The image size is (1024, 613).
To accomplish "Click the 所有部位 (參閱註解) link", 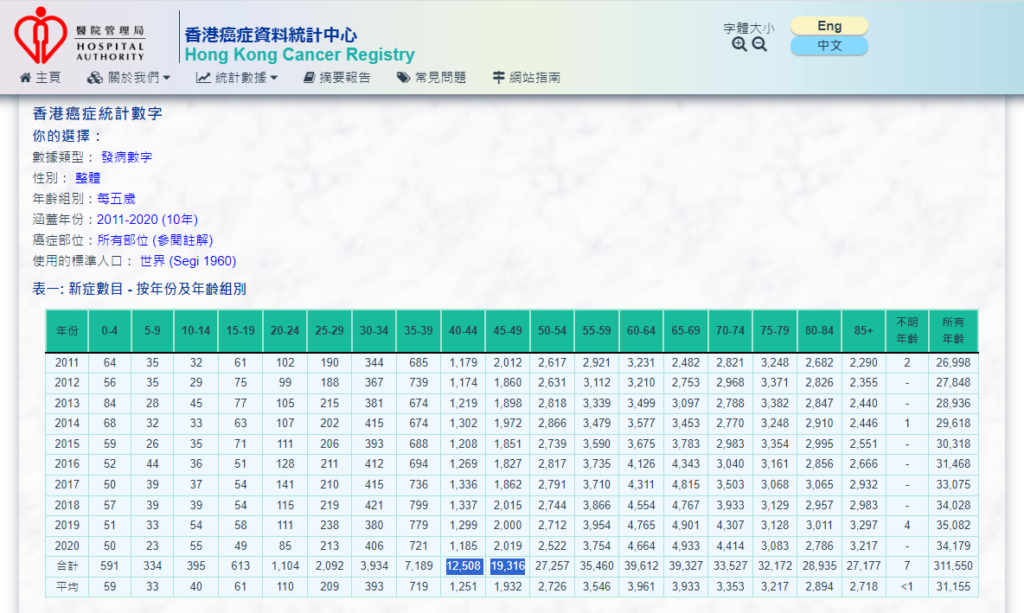I will pos(155,240).
